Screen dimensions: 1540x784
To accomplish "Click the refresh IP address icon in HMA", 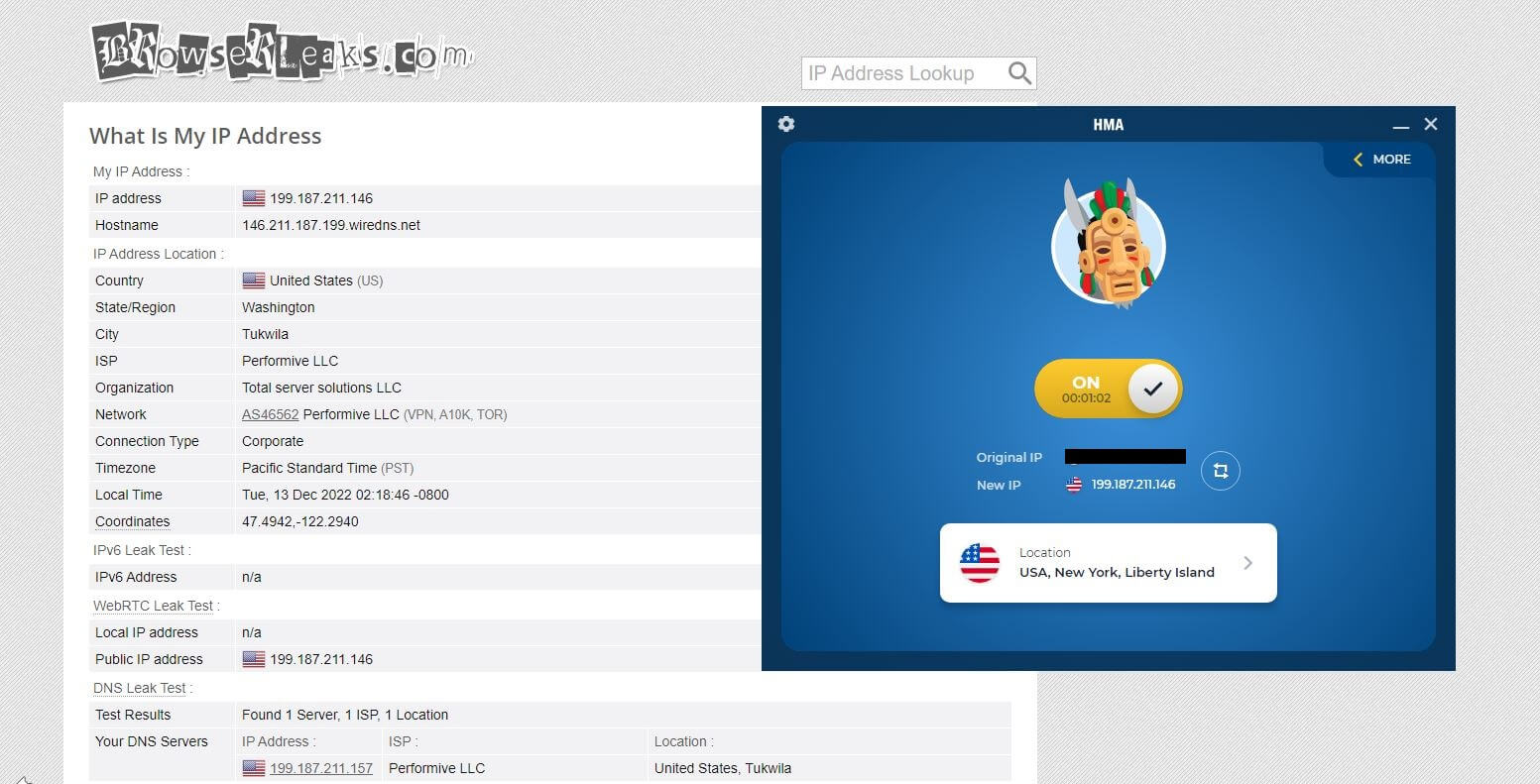I will (x=1221, y=471).
